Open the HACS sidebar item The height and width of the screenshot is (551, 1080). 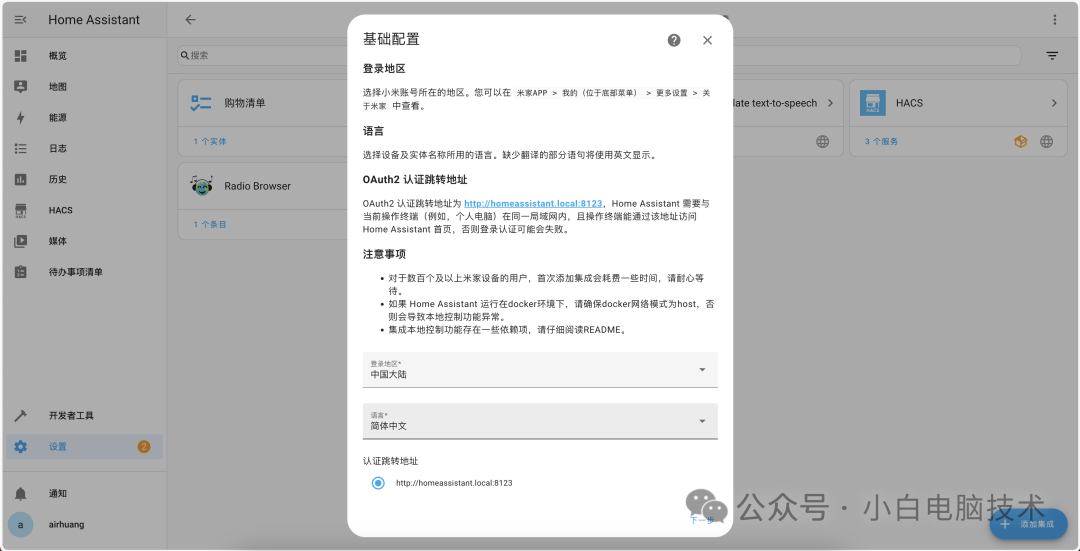tap(85, 210)
